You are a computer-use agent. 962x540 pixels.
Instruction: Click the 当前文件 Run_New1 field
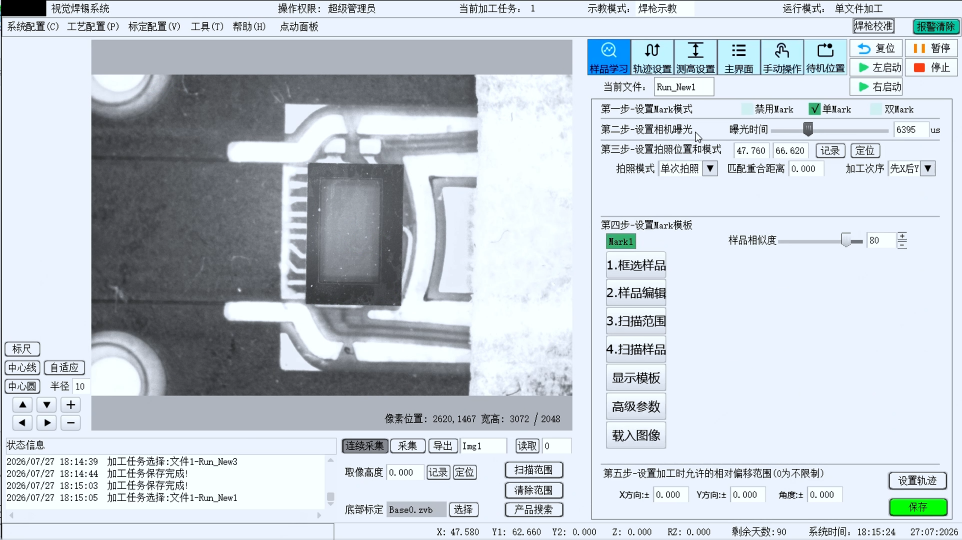(x=683, y=87)
